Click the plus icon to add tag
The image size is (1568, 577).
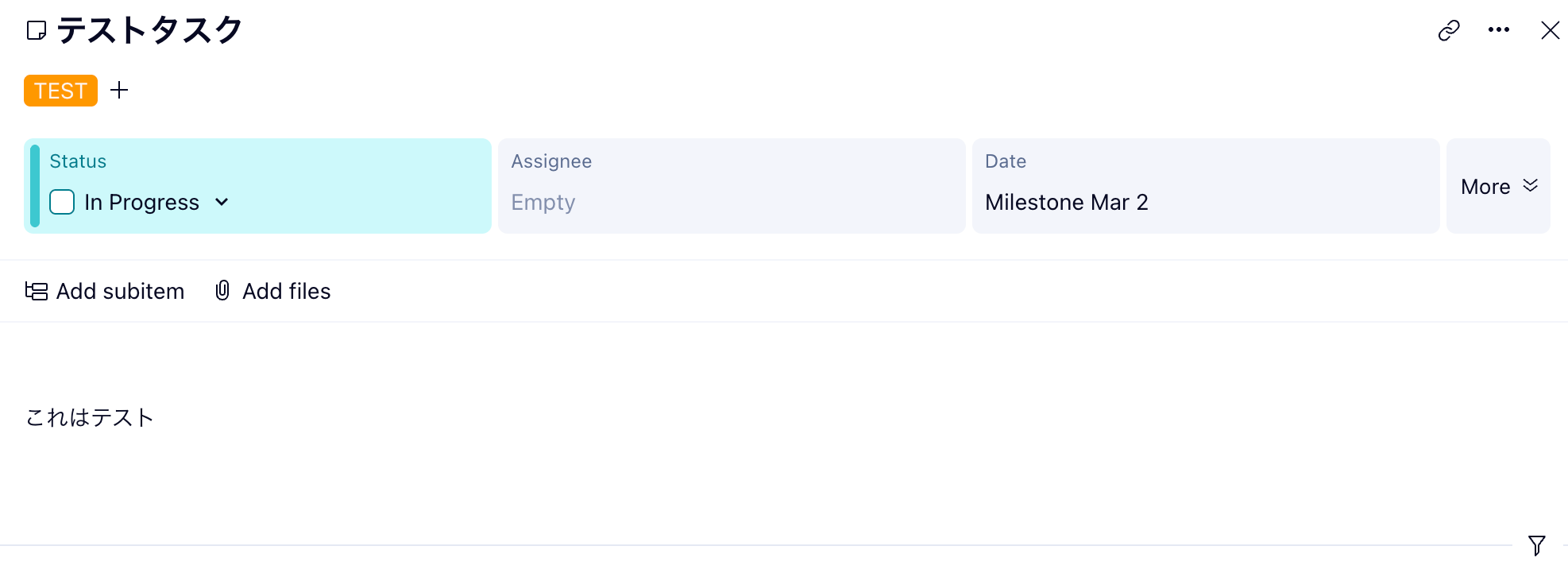tap(119, 90)
